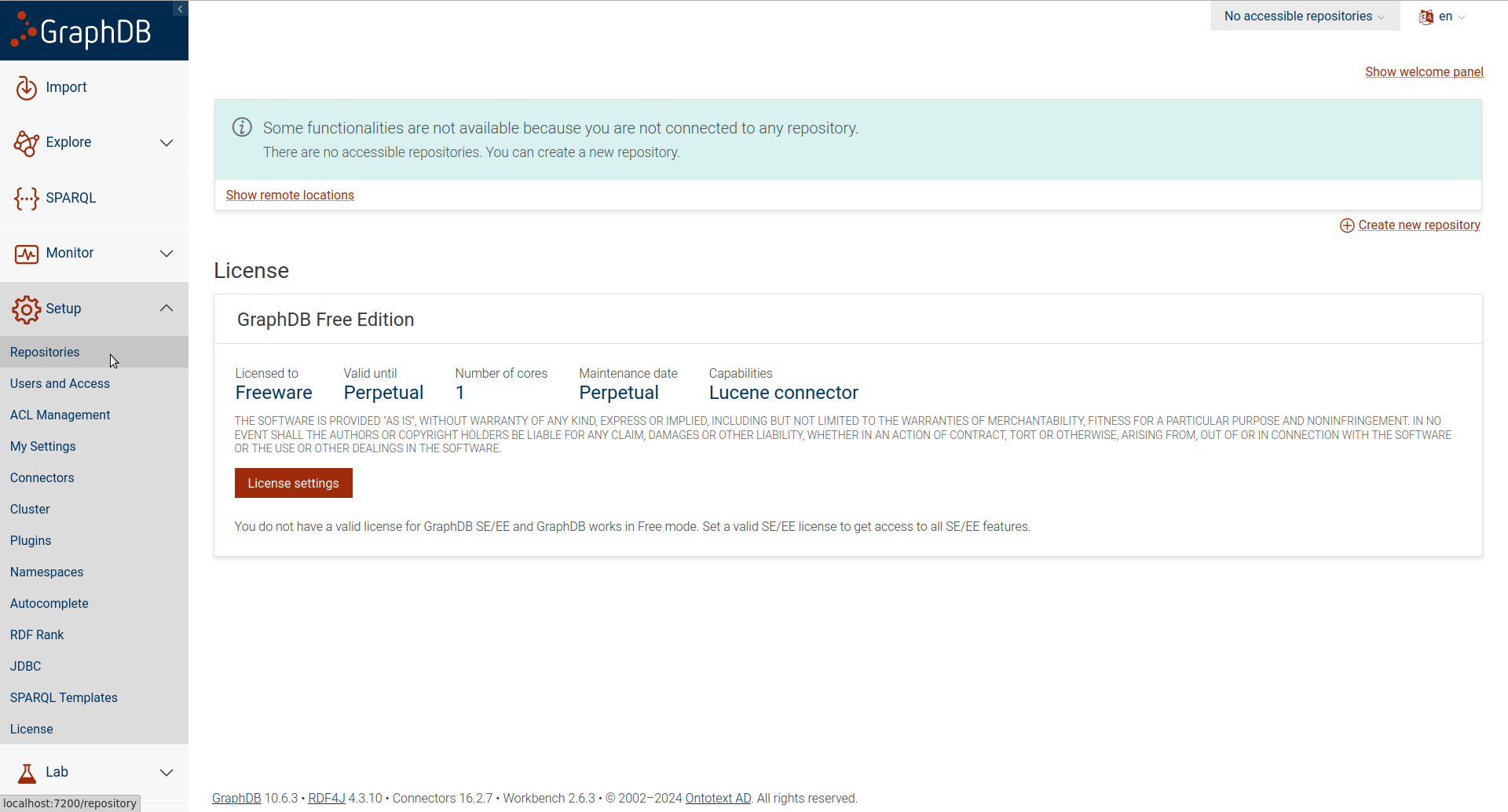Click the Perpetual value under Maintenance date
Viewport: 1508px width, 812px height.
coord(619,393)
